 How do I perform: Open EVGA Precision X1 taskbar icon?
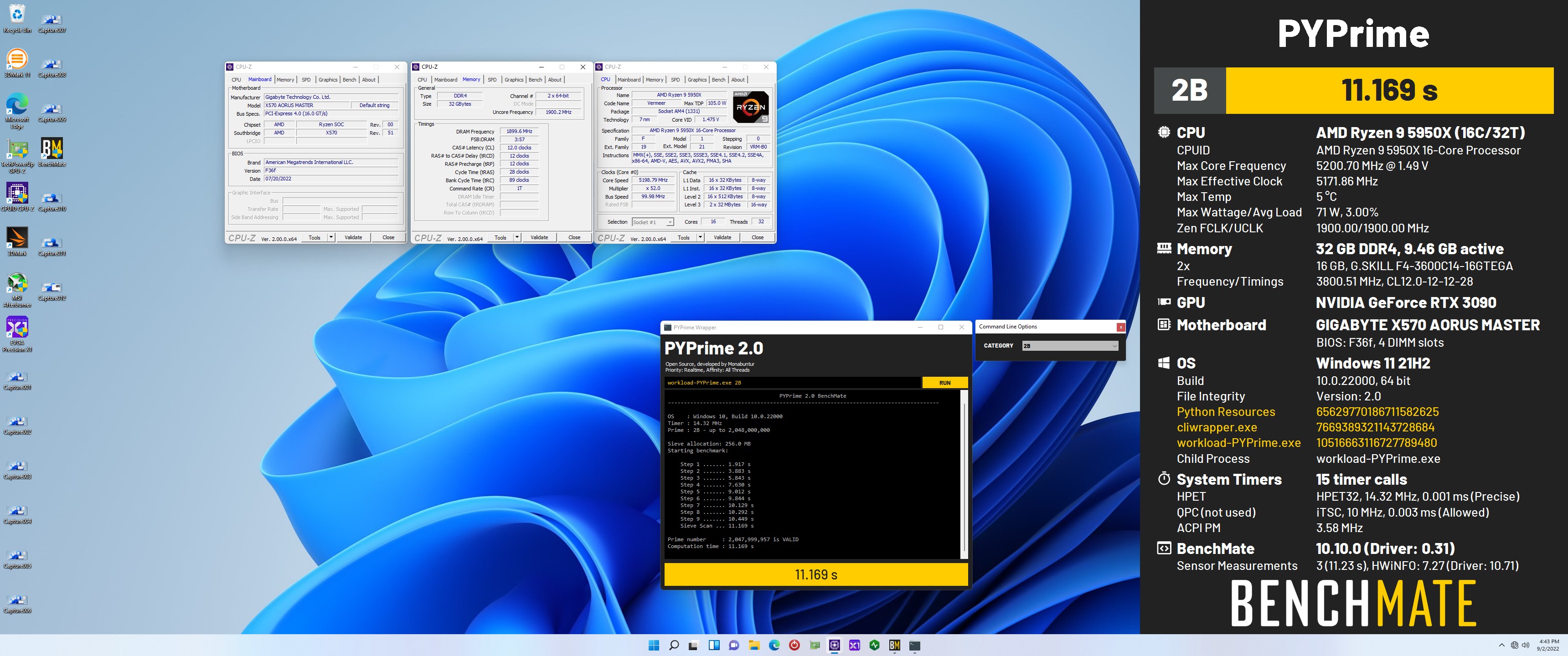855,645
